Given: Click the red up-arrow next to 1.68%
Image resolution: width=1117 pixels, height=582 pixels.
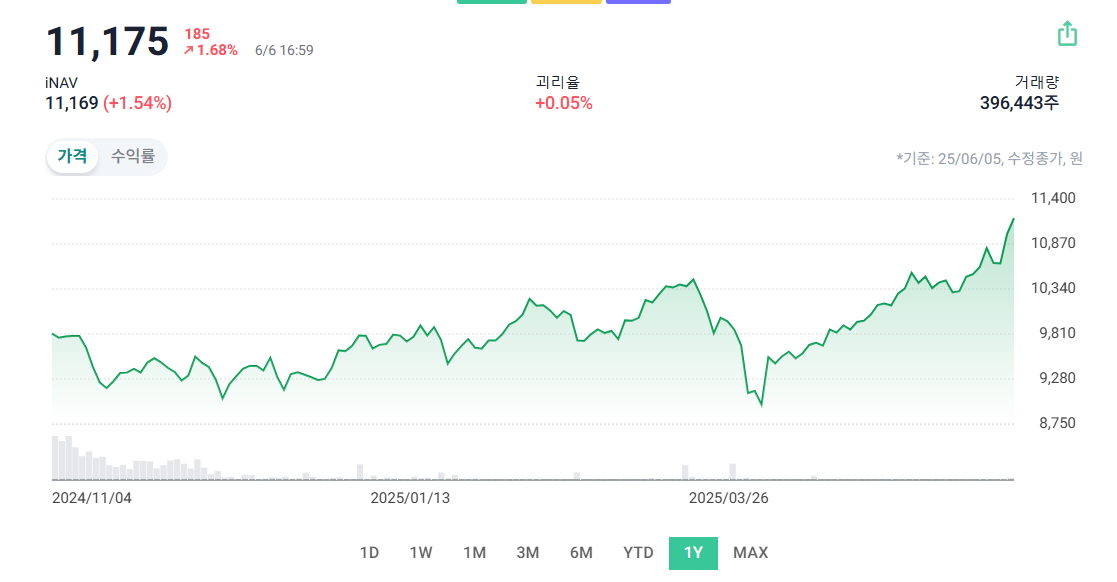Looking at the screenshot, I should pyautogui.click(x=188, y=50).
